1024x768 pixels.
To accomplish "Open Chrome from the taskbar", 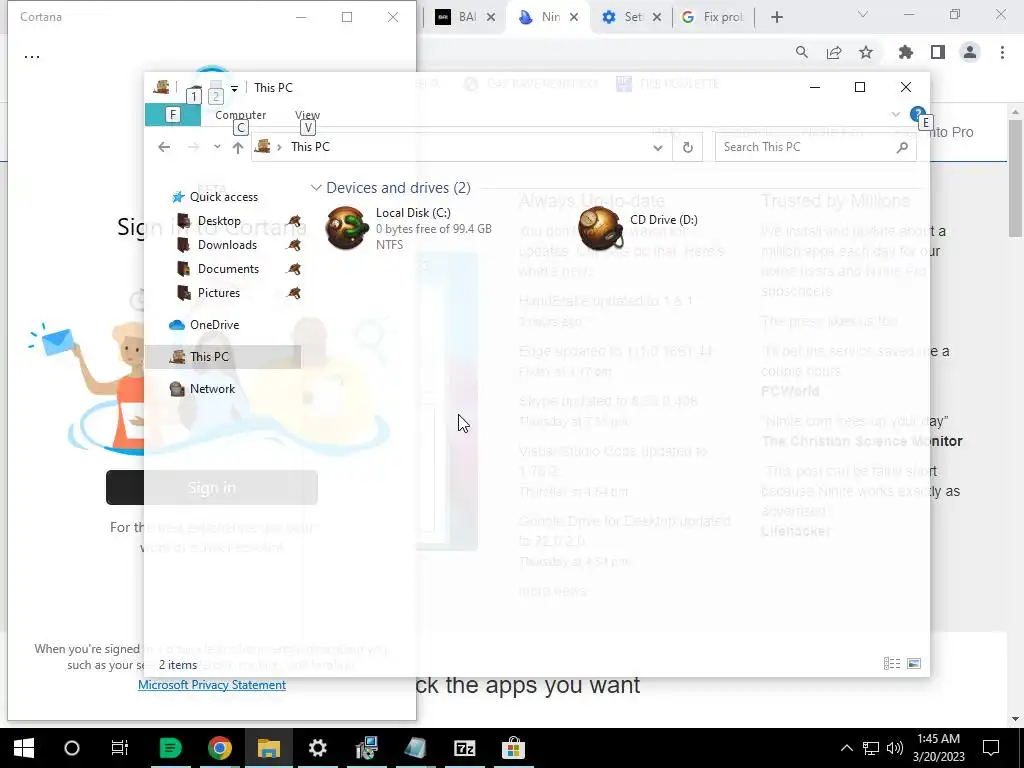I will tap(219, 748).
